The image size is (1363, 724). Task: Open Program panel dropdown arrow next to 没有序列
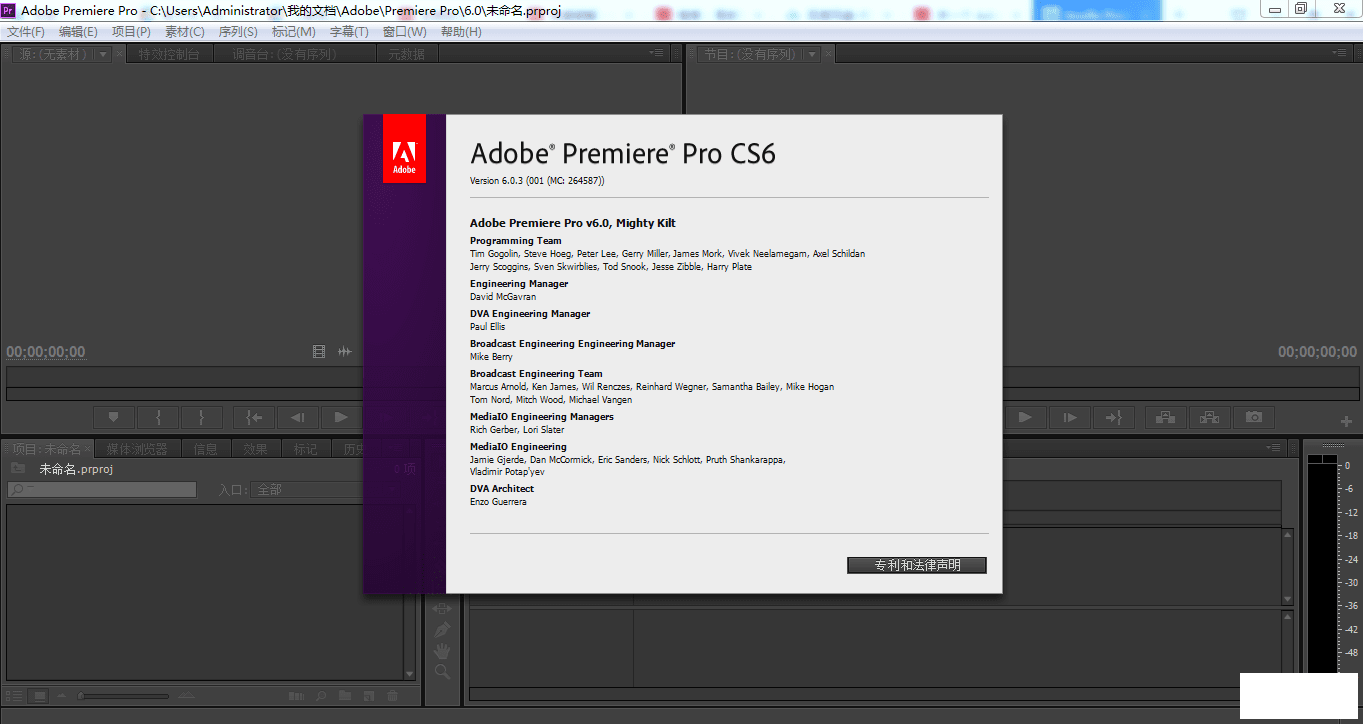coord(812,54)
